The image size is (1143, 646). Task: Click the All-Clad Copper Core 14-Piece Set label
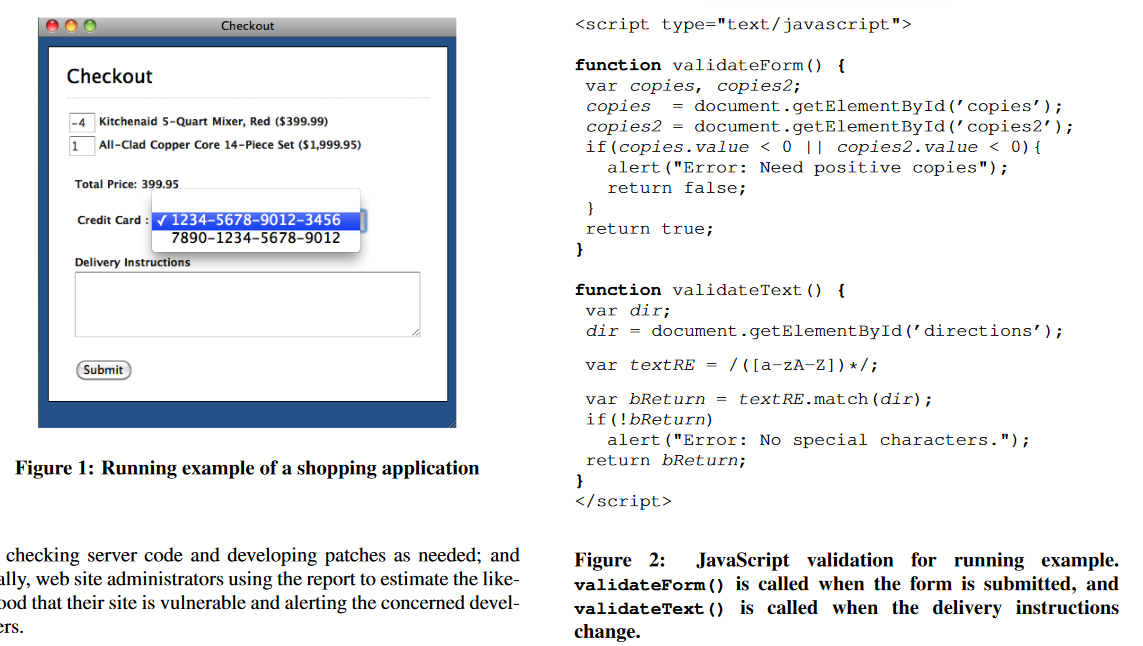point(229,145)
